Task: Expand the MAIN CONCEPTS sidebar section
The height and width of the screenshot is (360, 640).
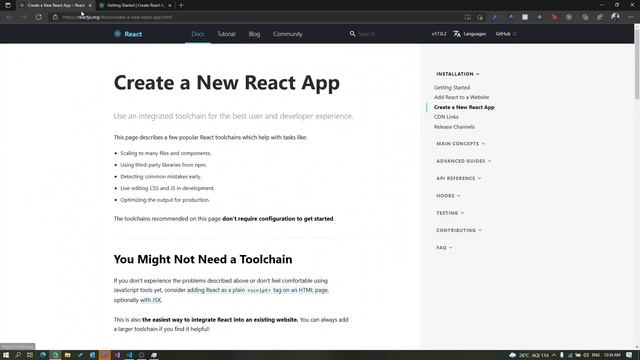Action: (460, 144)
